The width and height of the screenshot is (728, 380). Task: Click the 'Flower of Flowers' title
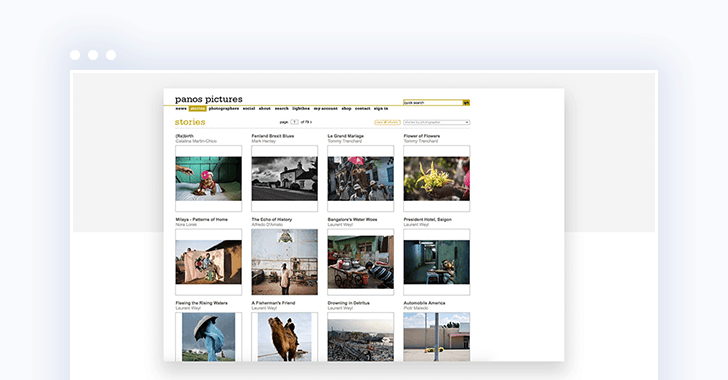(x=422, y=136)
